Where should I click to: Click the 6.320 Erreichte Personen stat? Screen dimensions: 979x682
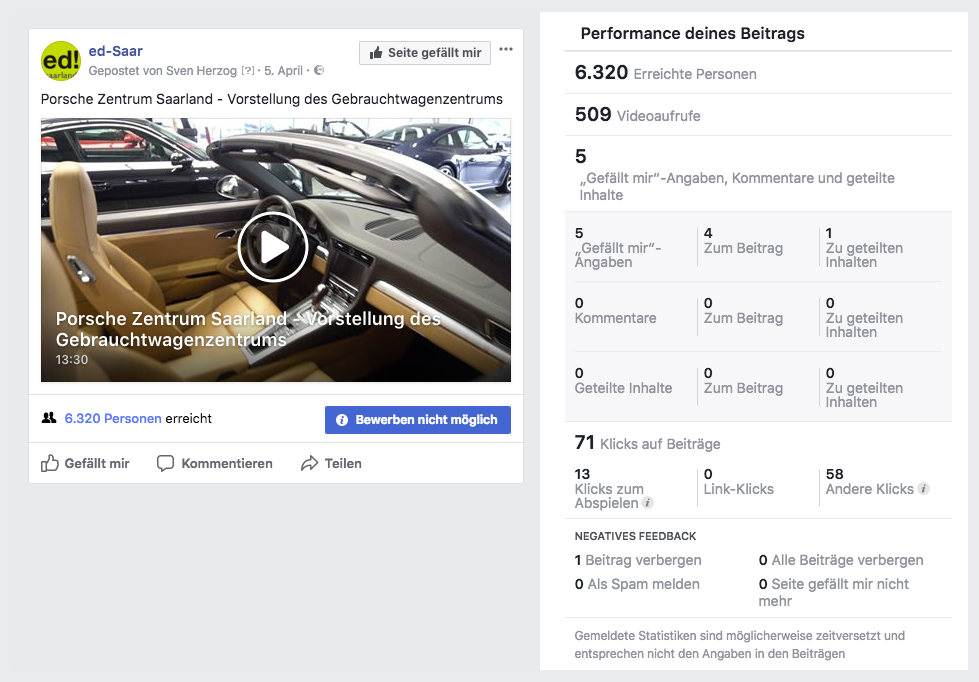coord(666,73)
